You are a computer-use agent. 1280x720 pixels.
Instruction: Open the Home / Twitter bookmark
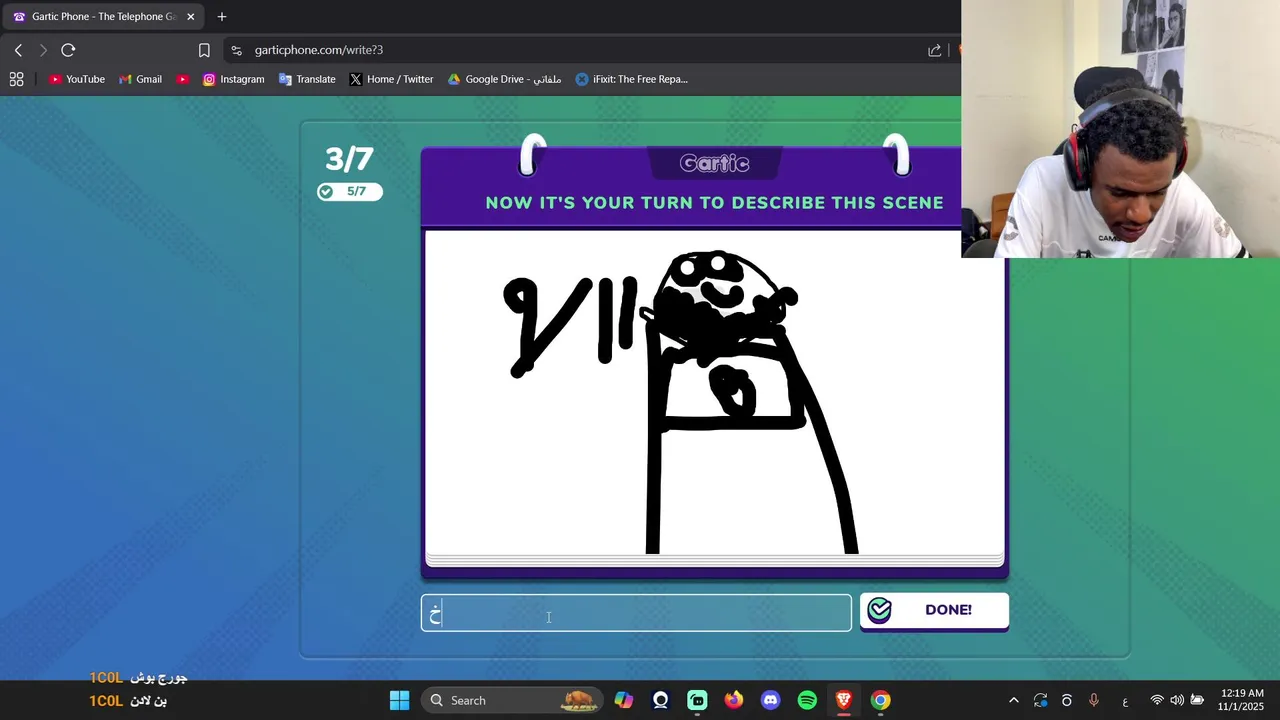tap(391, 79)
